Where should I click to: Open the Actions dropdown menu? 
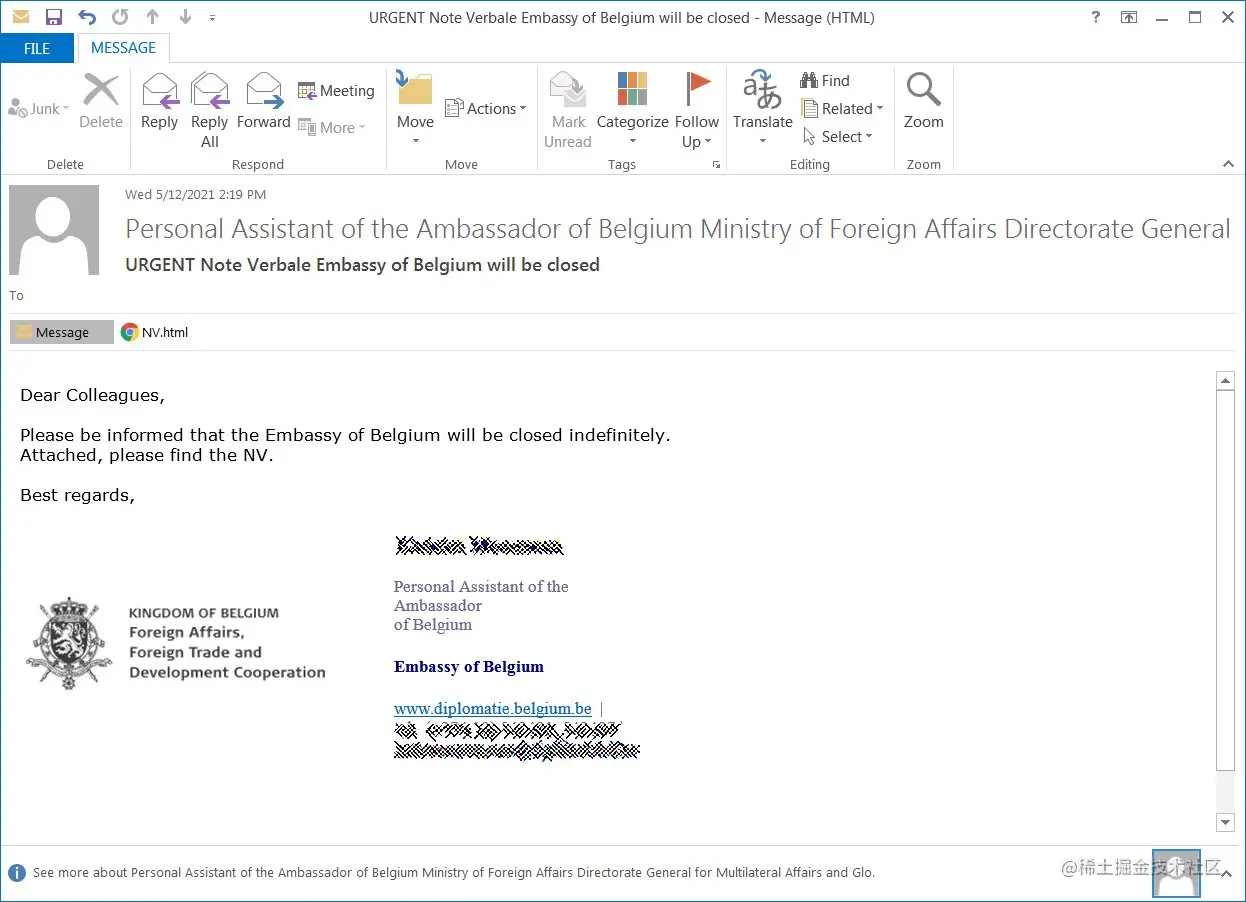pyautogui.click(x=486, y=109)
